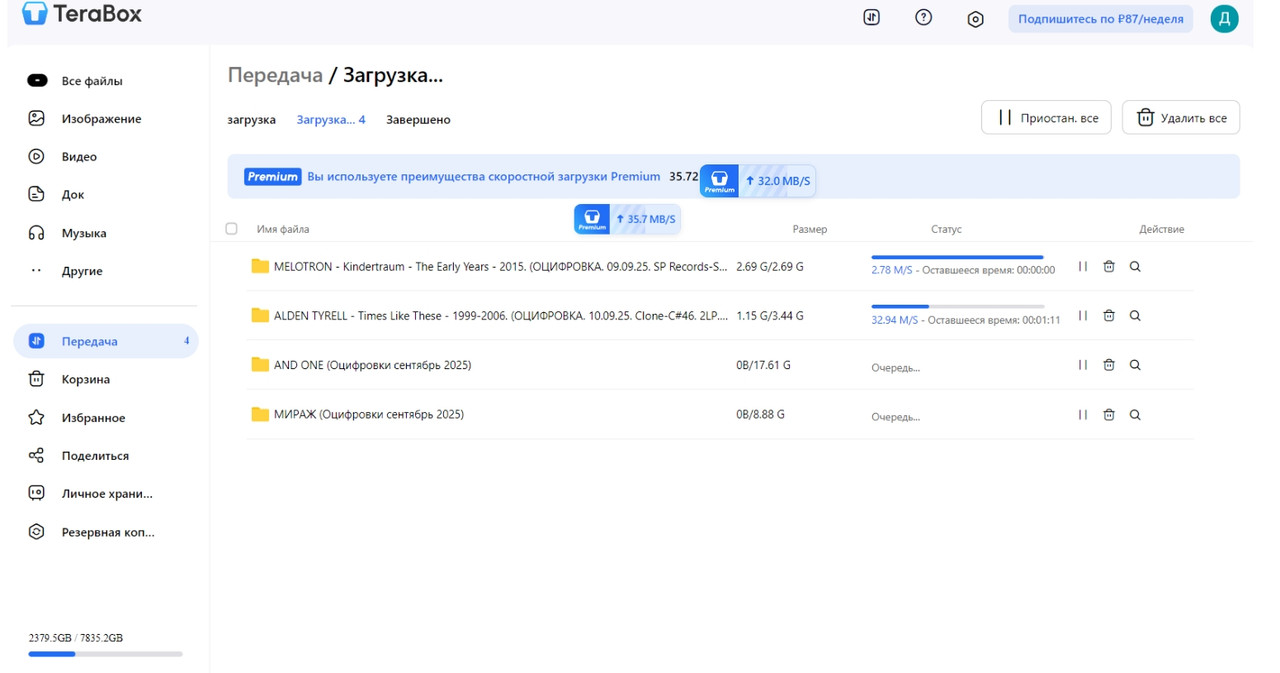Click the MELOTRON - Kindertraum file name
Screen dimensions: 1280x673
point(501,267)
